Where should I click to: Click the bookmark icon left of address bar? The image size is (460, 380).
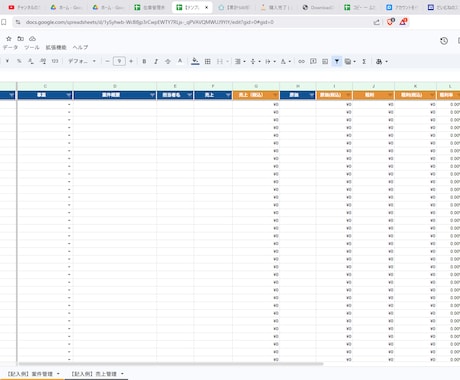point(4,22)
